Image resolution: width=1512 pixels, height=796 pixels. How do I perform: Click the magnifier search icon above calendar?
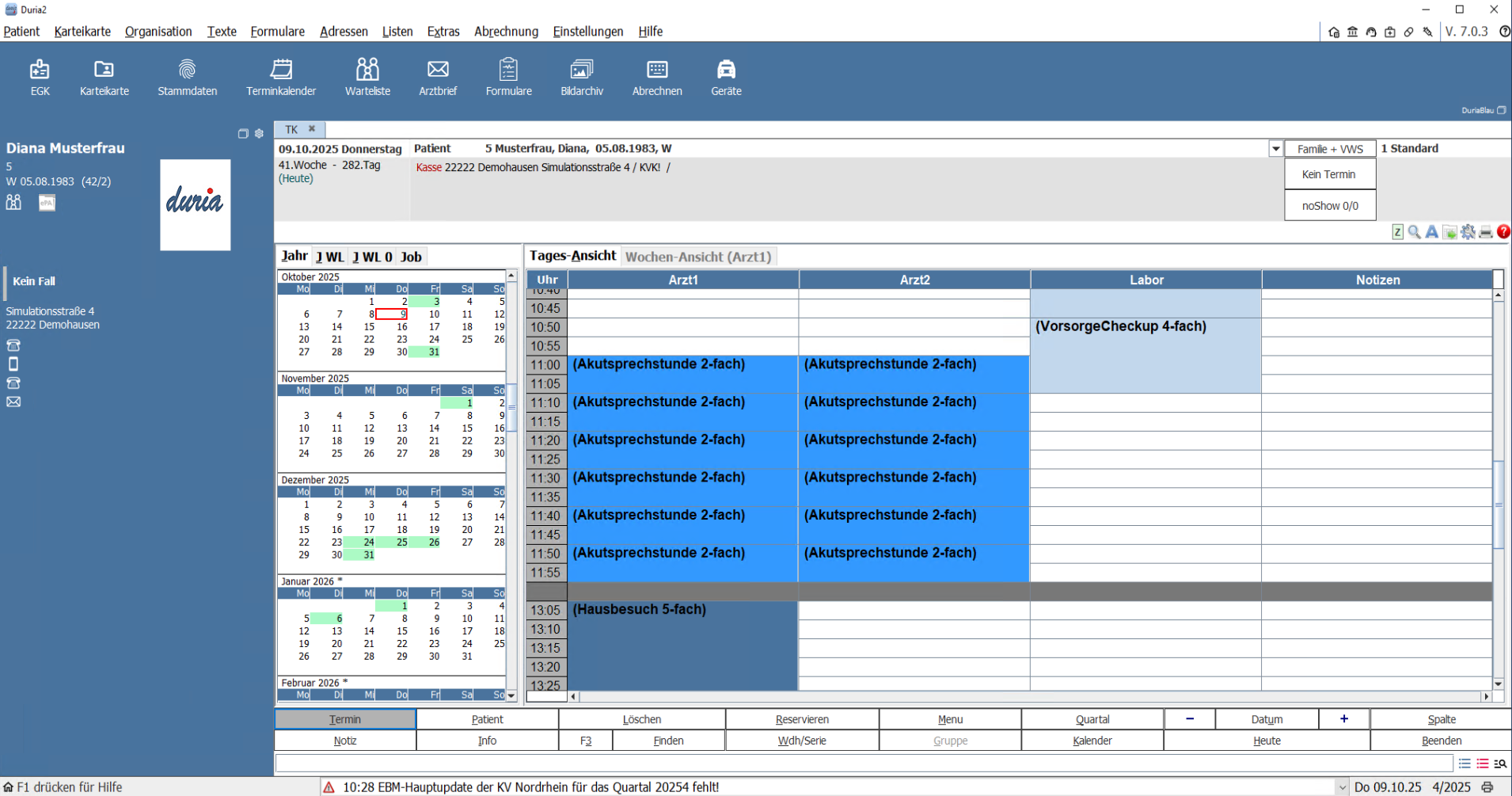(1414, 232)
